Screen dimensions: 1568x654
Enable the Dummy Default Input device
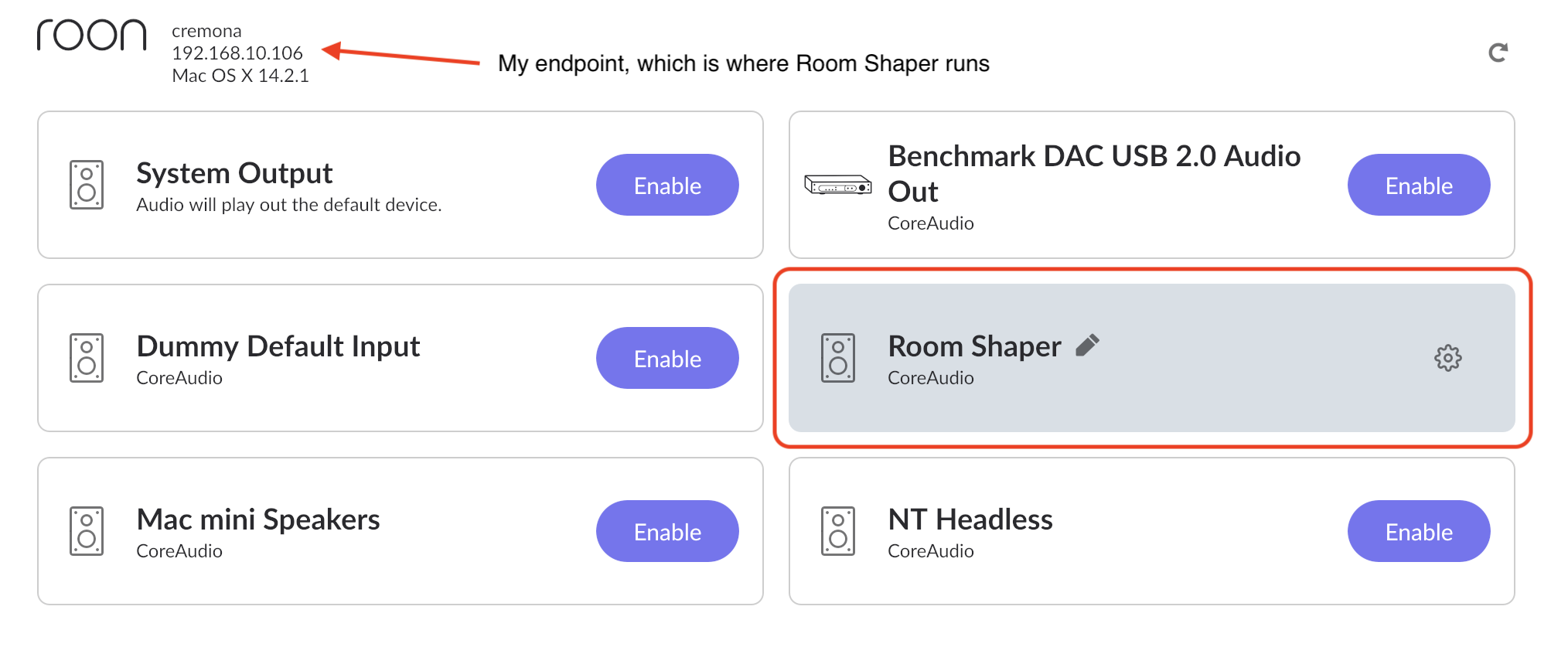(x=667, y=358)
